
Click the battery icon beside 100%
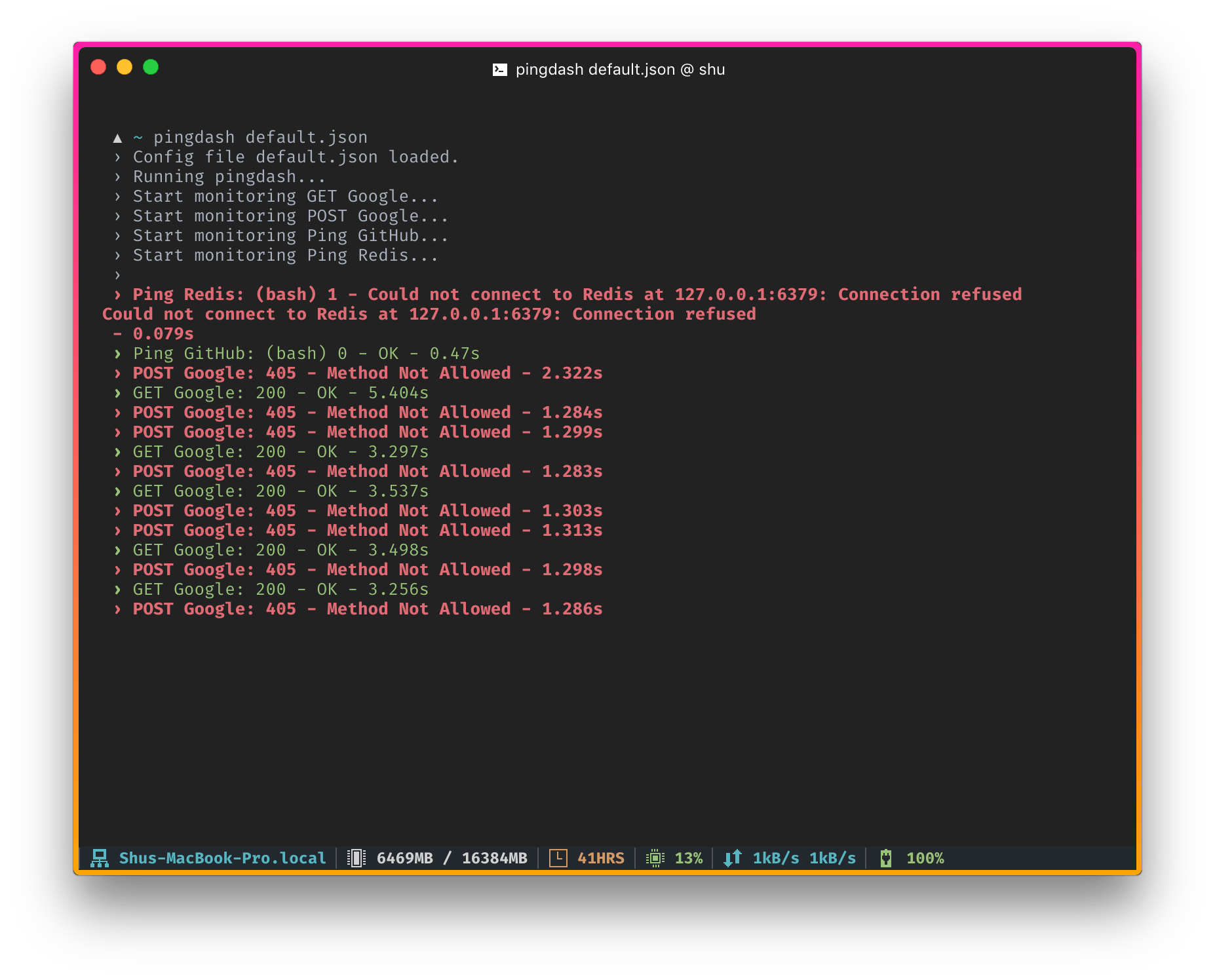pos(886,858)
